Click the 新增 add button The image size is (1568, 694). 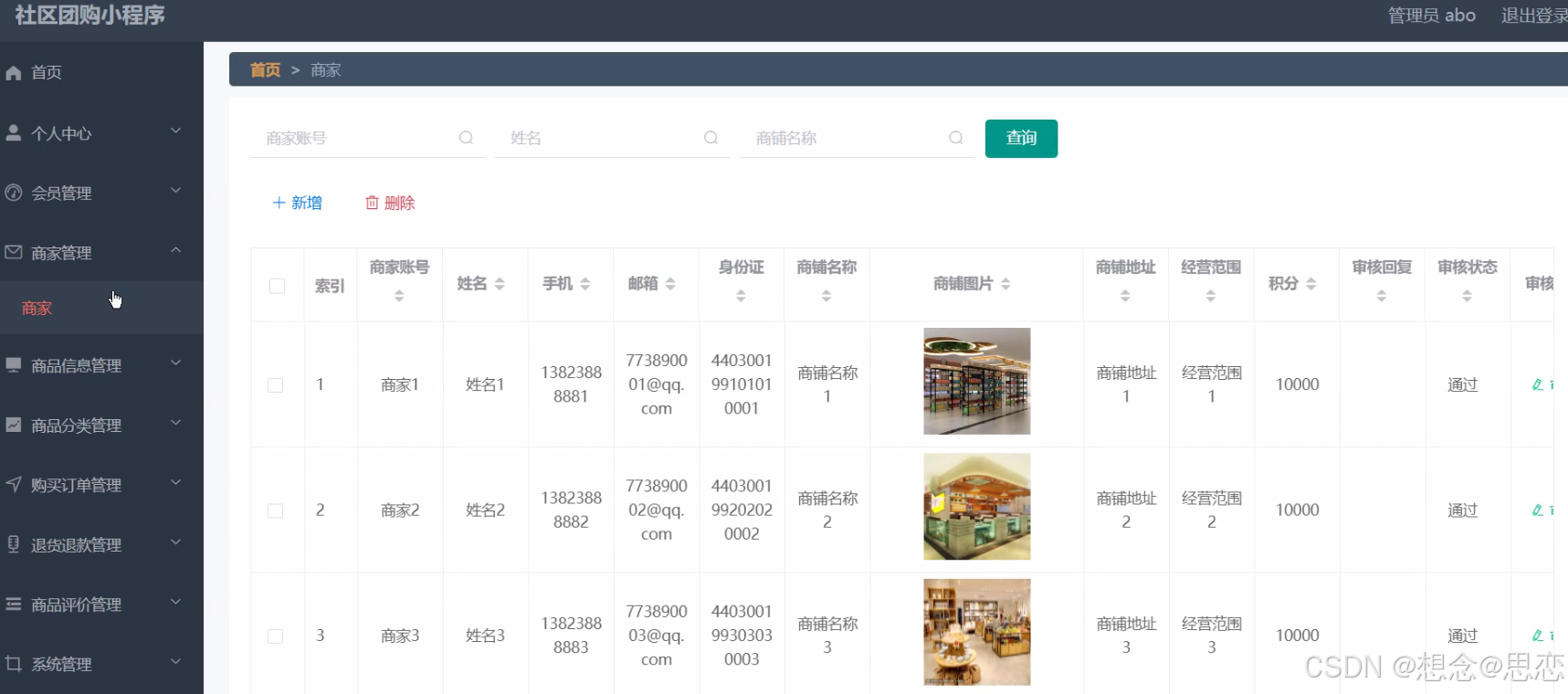click(x=298, y=203)
